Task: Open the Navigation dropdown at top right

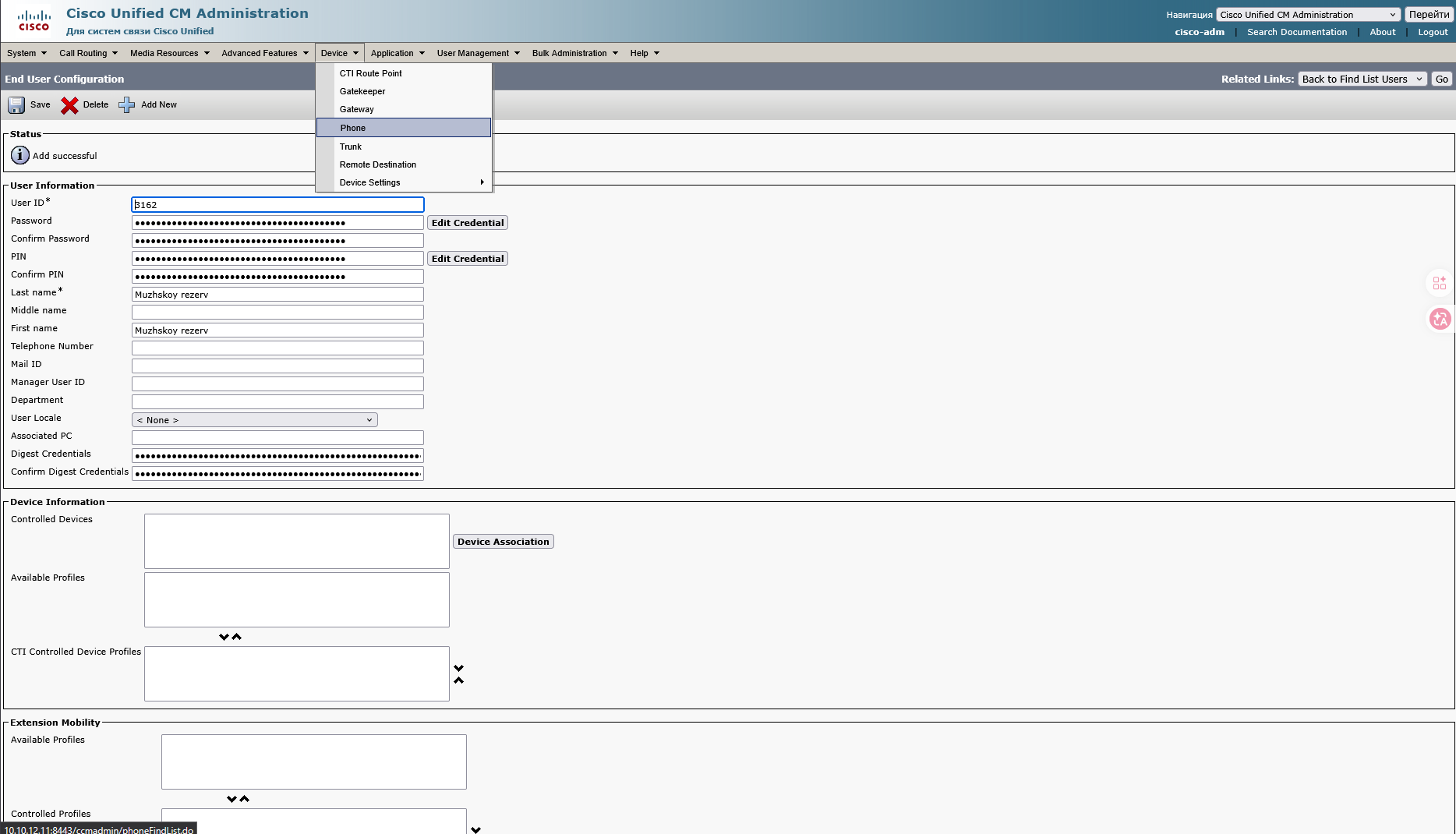Action: tap(1307, 15)
